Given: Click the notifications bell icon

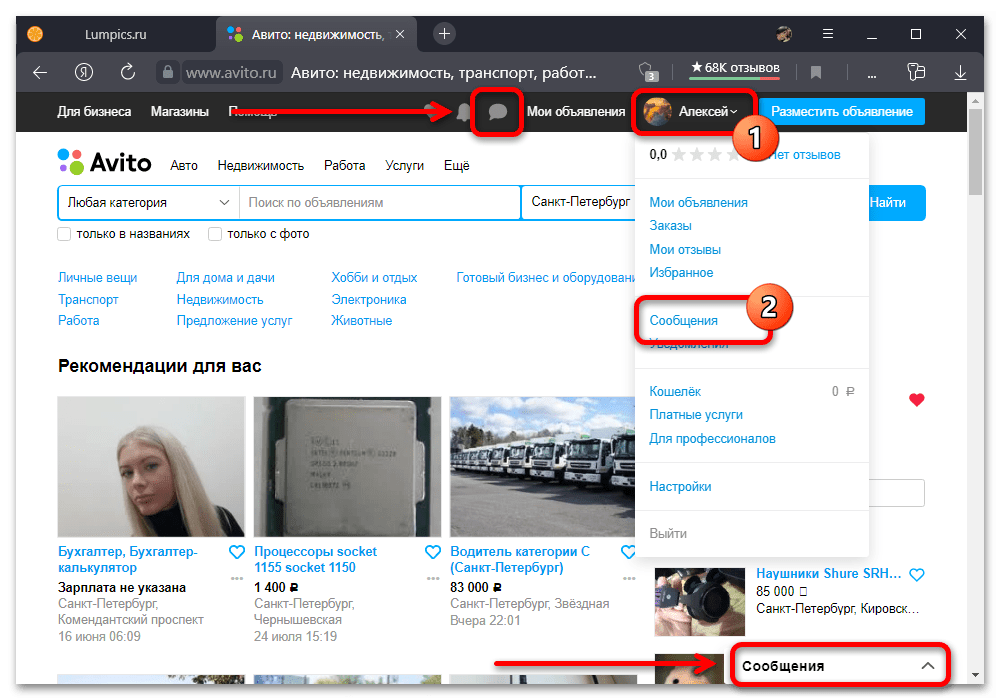Looking at the screenshot, I should [x=464, y=112].
